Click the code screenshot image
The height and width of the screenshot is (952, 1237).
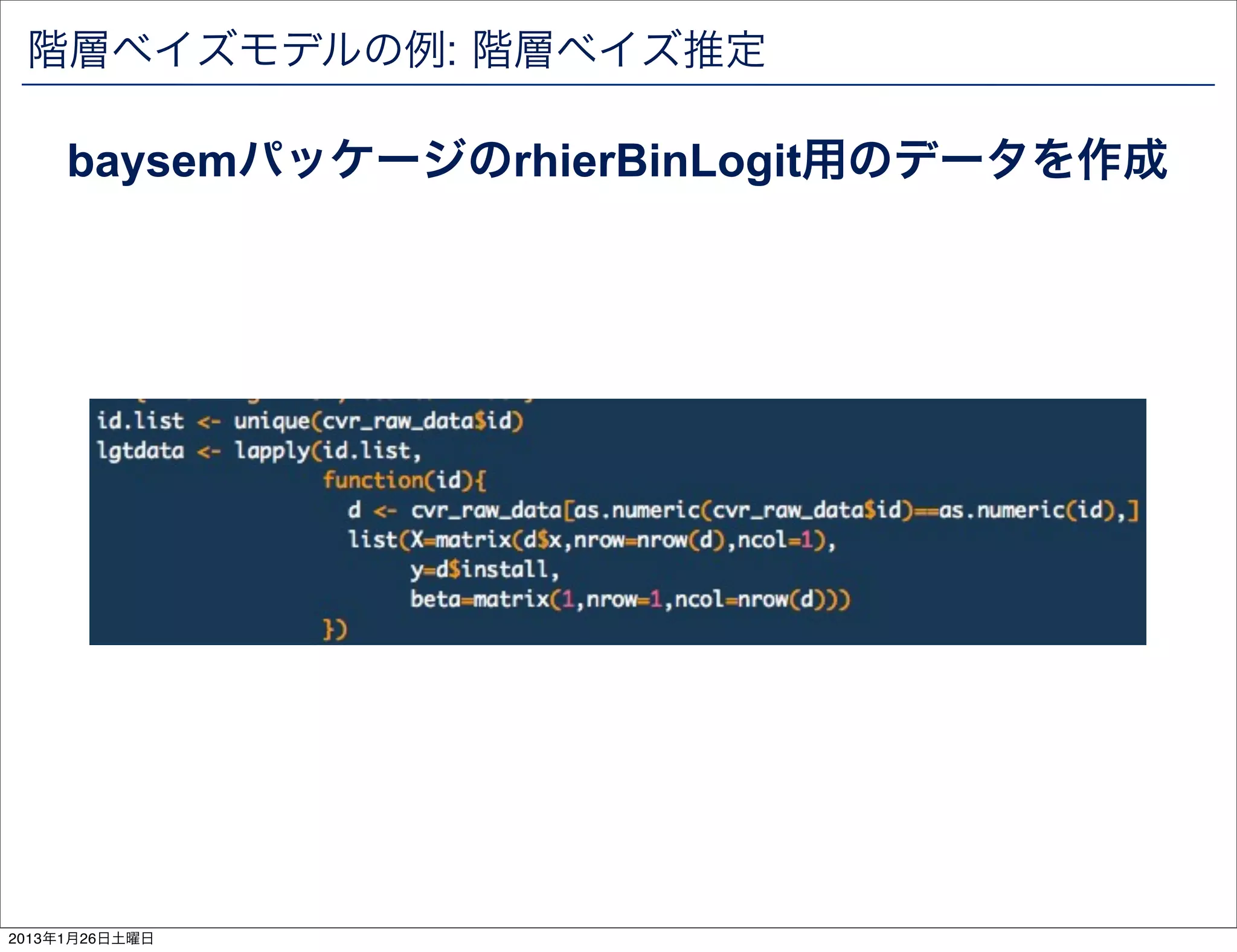pos(617,521)
